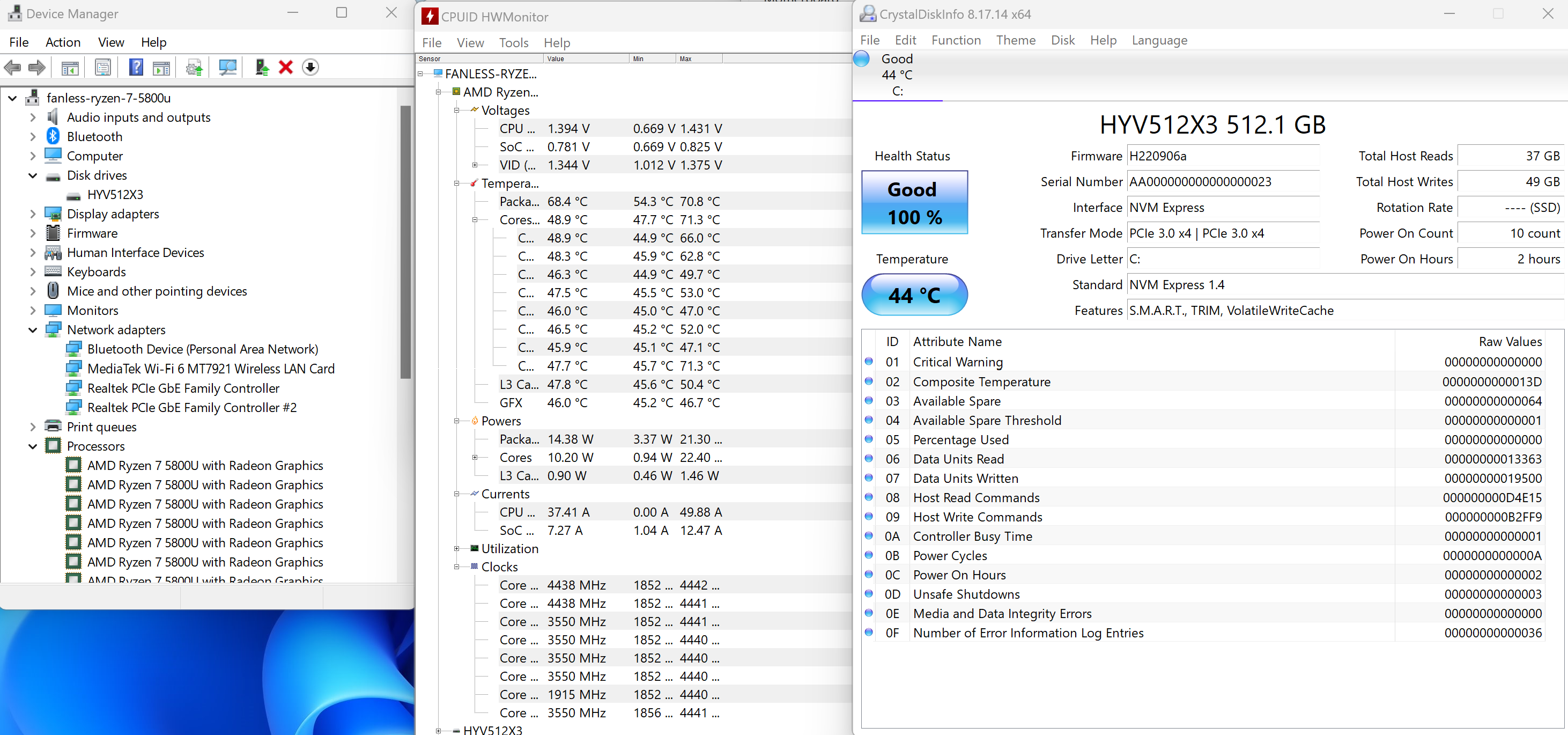
Task: Click the Properties toolbar icon in Device Manager
Action: point(103,67)
